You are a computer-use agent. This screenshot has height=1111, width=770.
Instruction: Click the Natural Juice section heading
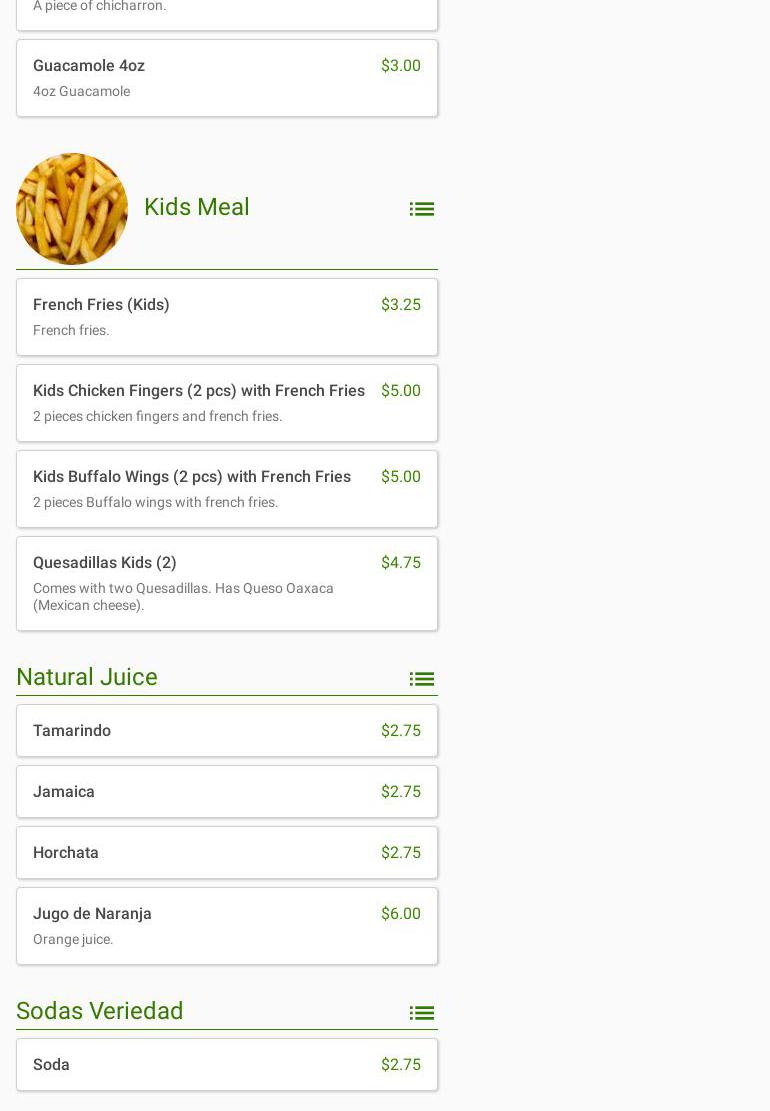click(87, 677)
